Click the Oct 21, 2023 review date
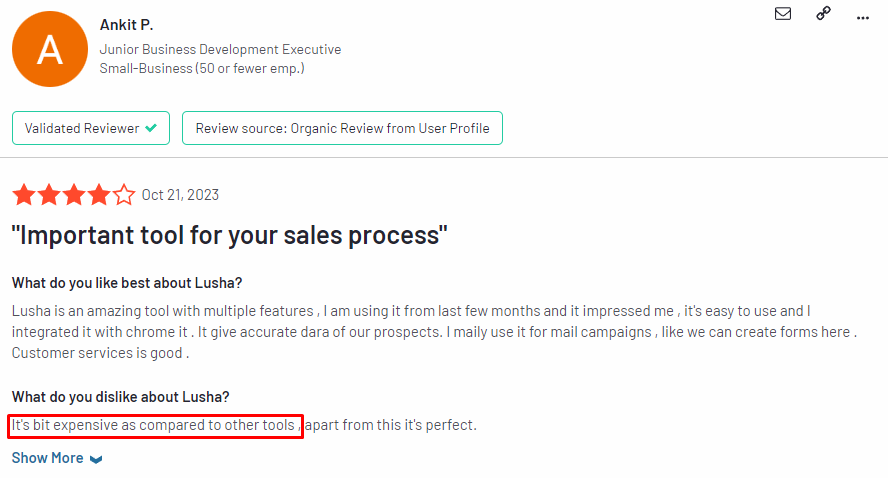 pyautogui.click(x=180, y=195)
